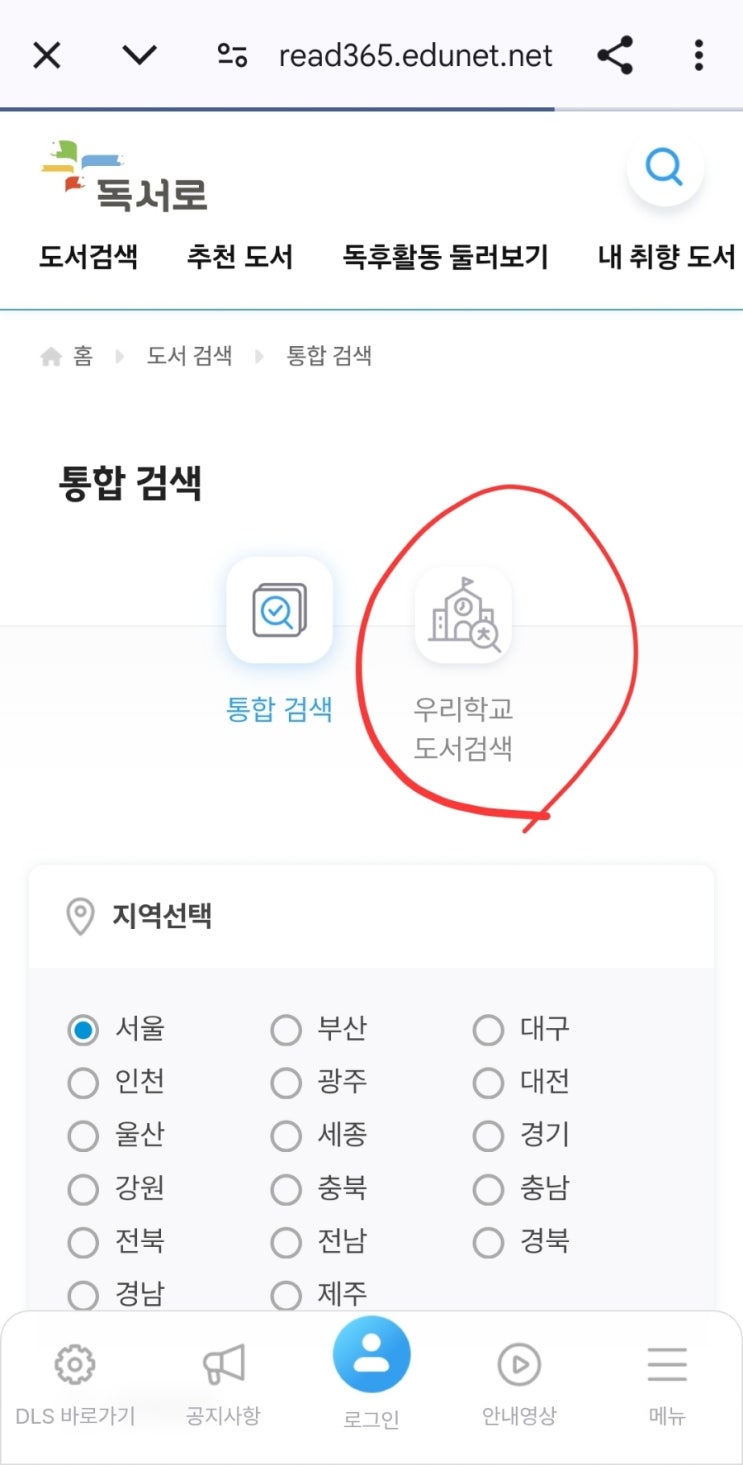The height and width of the screenshot is (1465, 743).
Task: Open the 우리학교 도서검색 school icon
Action: click(463, 615)
